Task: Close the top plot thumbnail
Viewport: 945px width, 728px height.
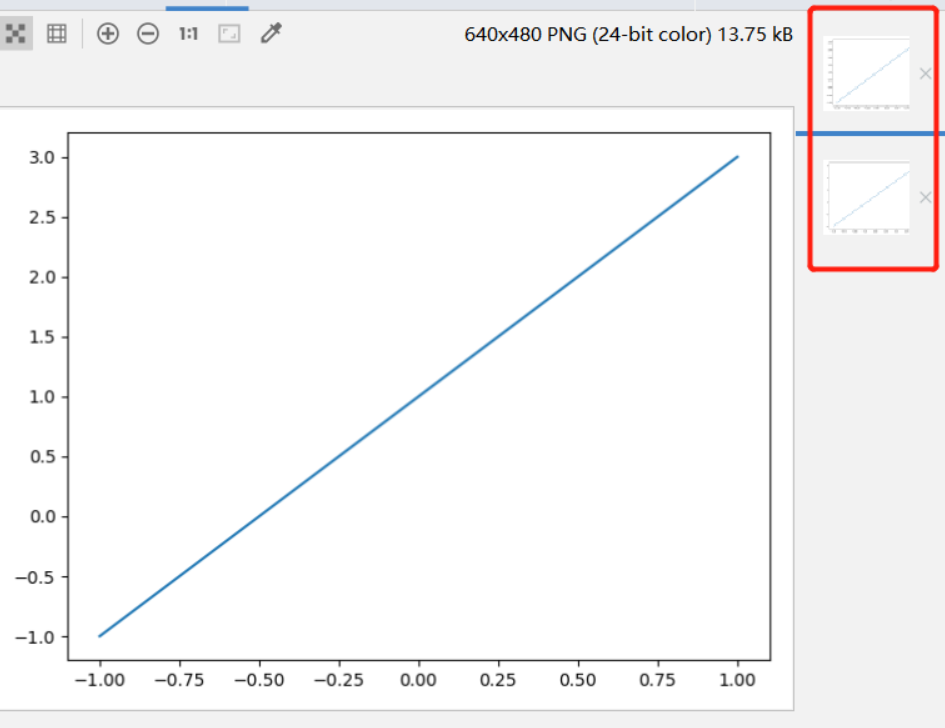Action: [x=925, y=74]
